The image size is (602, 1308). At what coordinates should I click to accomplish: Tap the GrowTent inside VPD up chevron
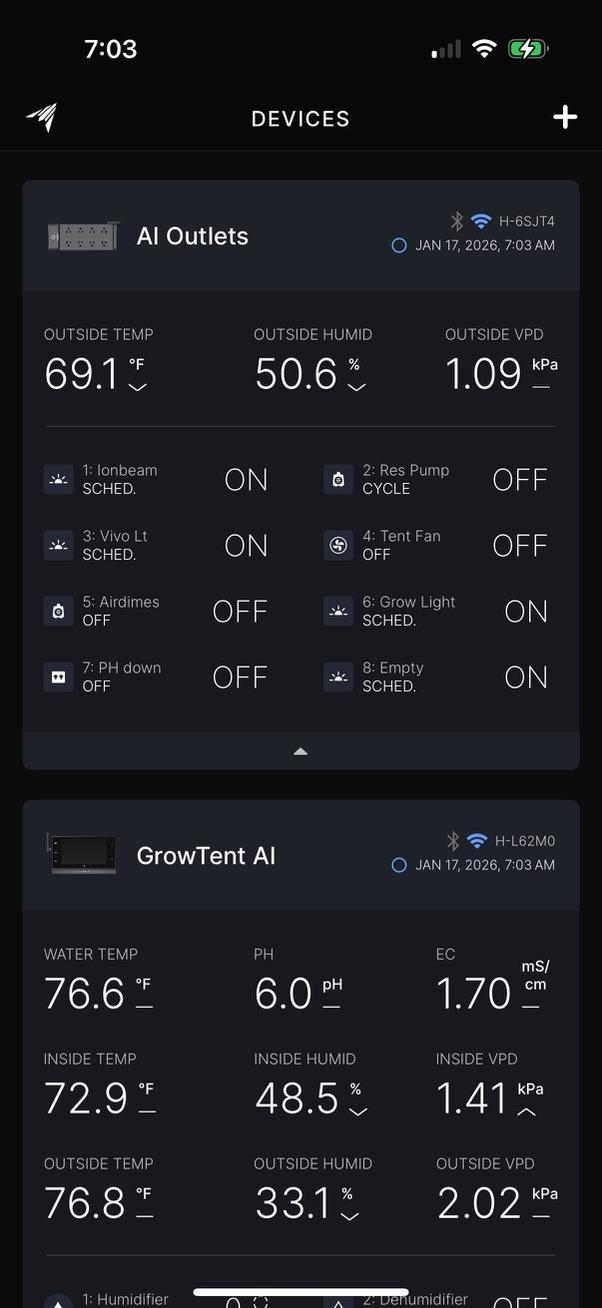[x=526, y=1112]
